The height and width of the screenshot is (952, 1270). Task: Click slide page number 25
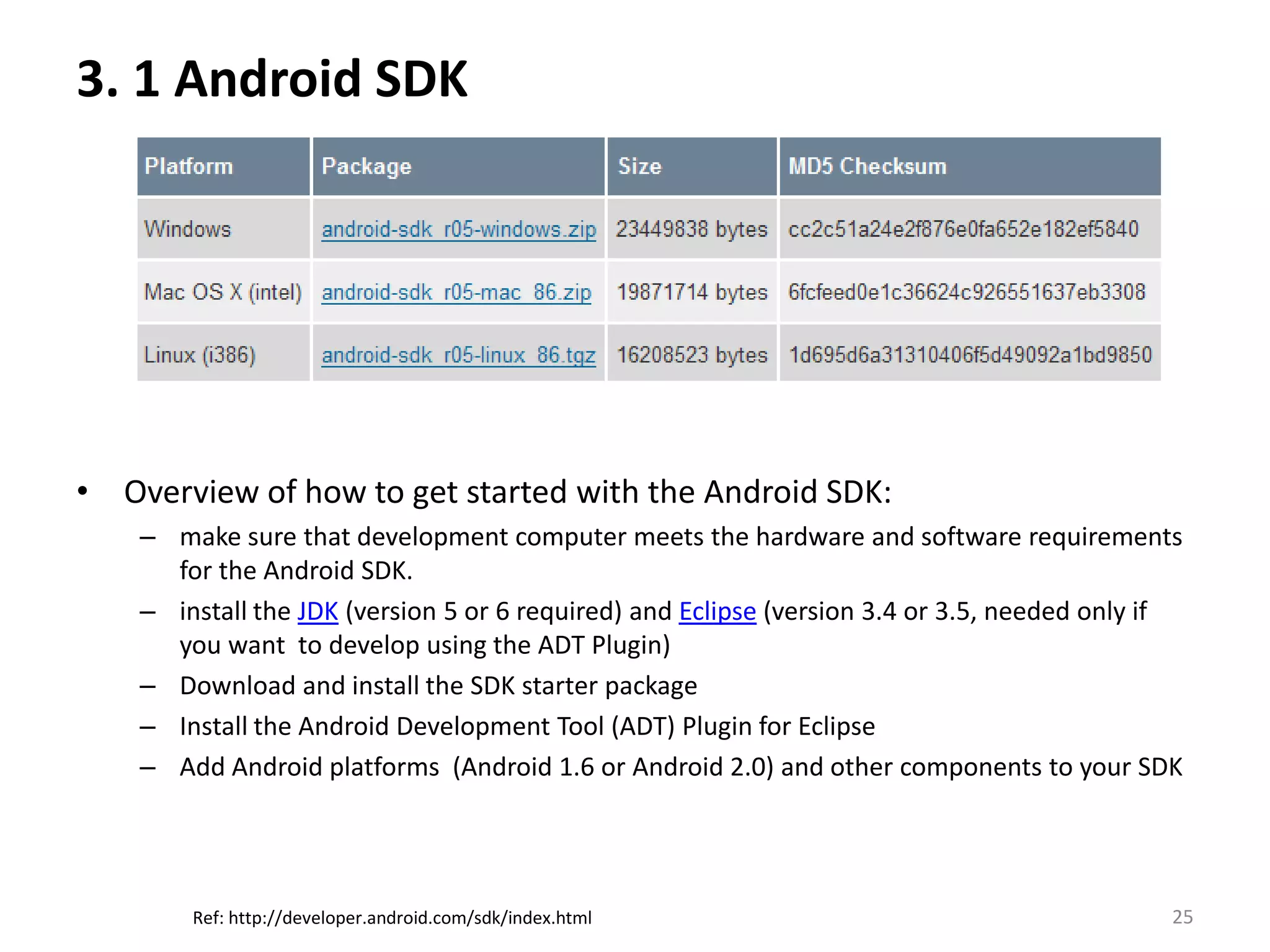tap(1182, 917)
